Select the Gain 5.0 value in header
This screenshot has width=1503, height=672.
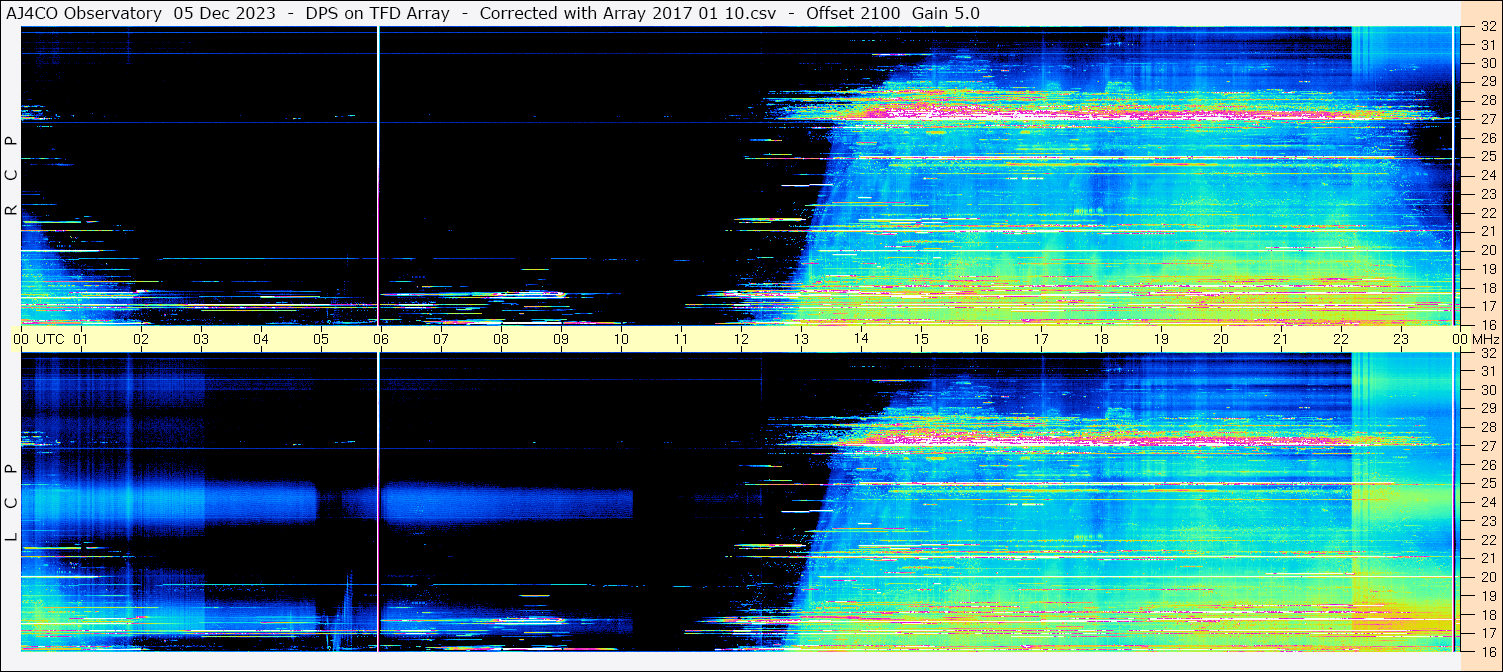click(x=946, y=13)
